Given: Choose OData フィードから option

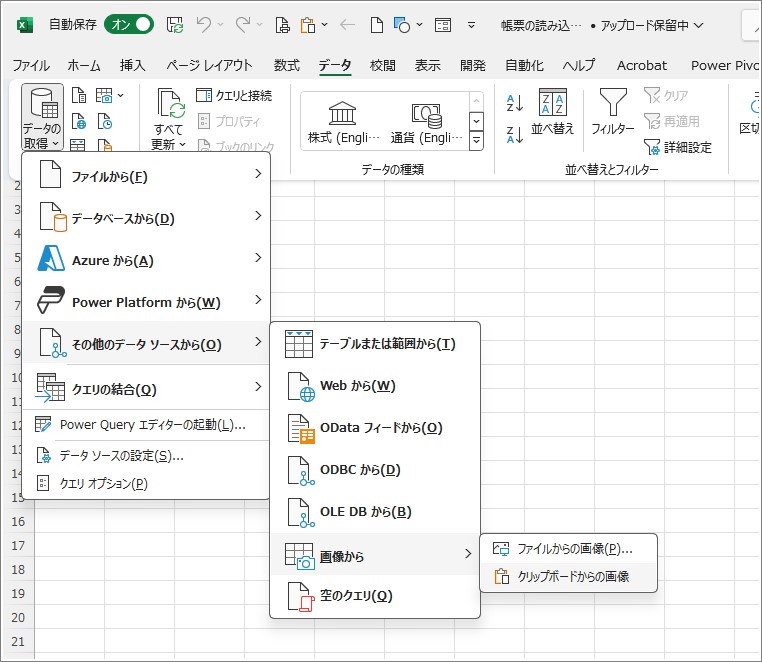Looking at the screenshot, I should click(x=375, y=428).
